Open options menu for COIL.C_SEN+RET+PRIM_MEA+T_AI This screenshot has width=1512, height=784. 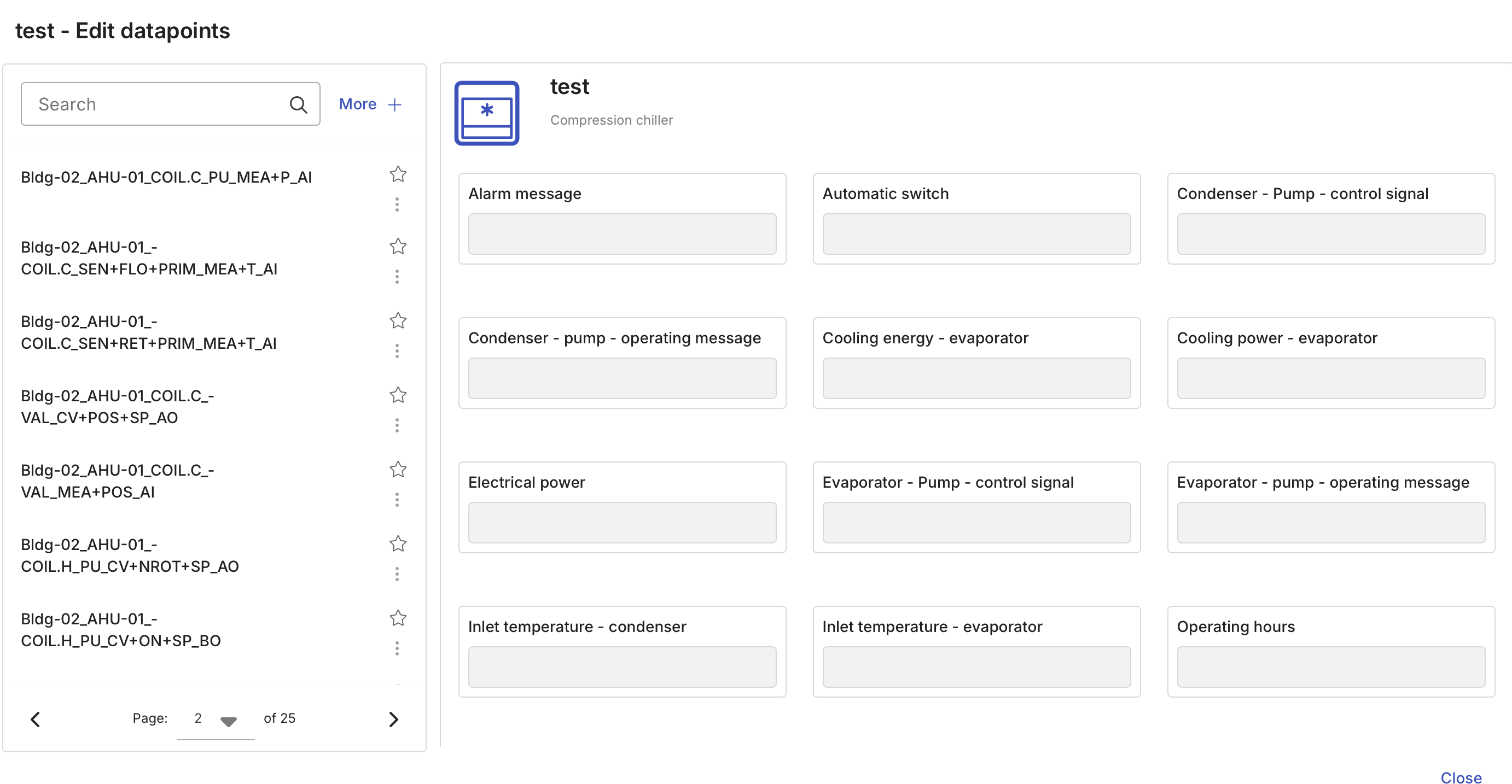[x=397, y=351]
